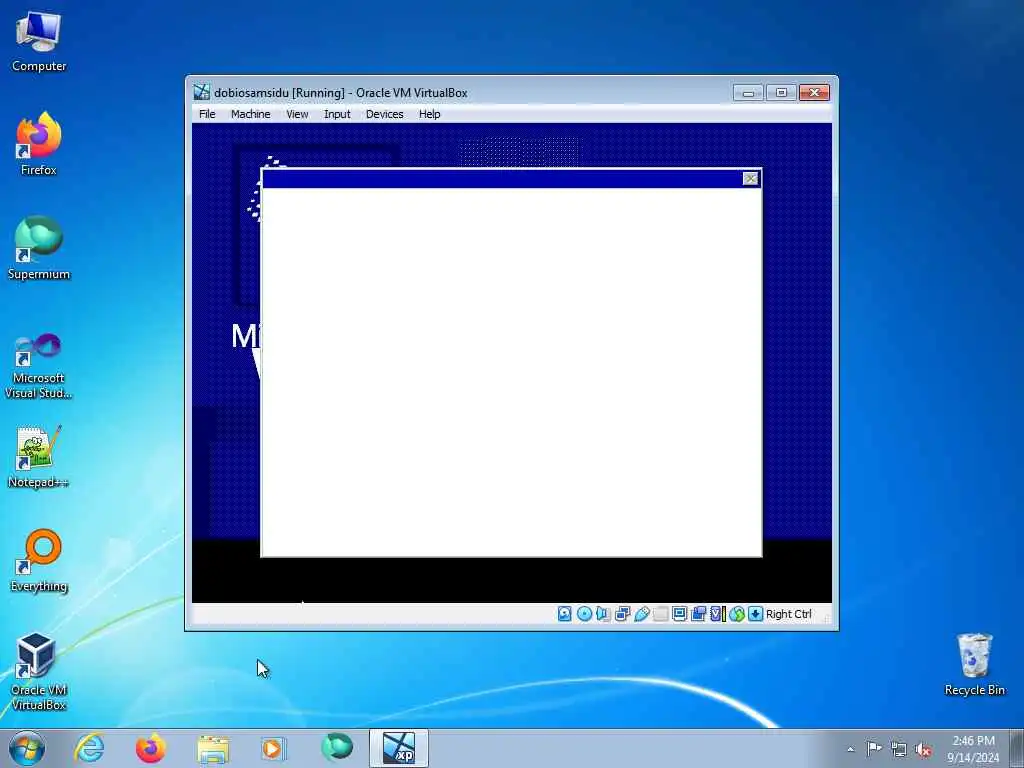
Task: Show hidden system tray icons
Action: 850,749
